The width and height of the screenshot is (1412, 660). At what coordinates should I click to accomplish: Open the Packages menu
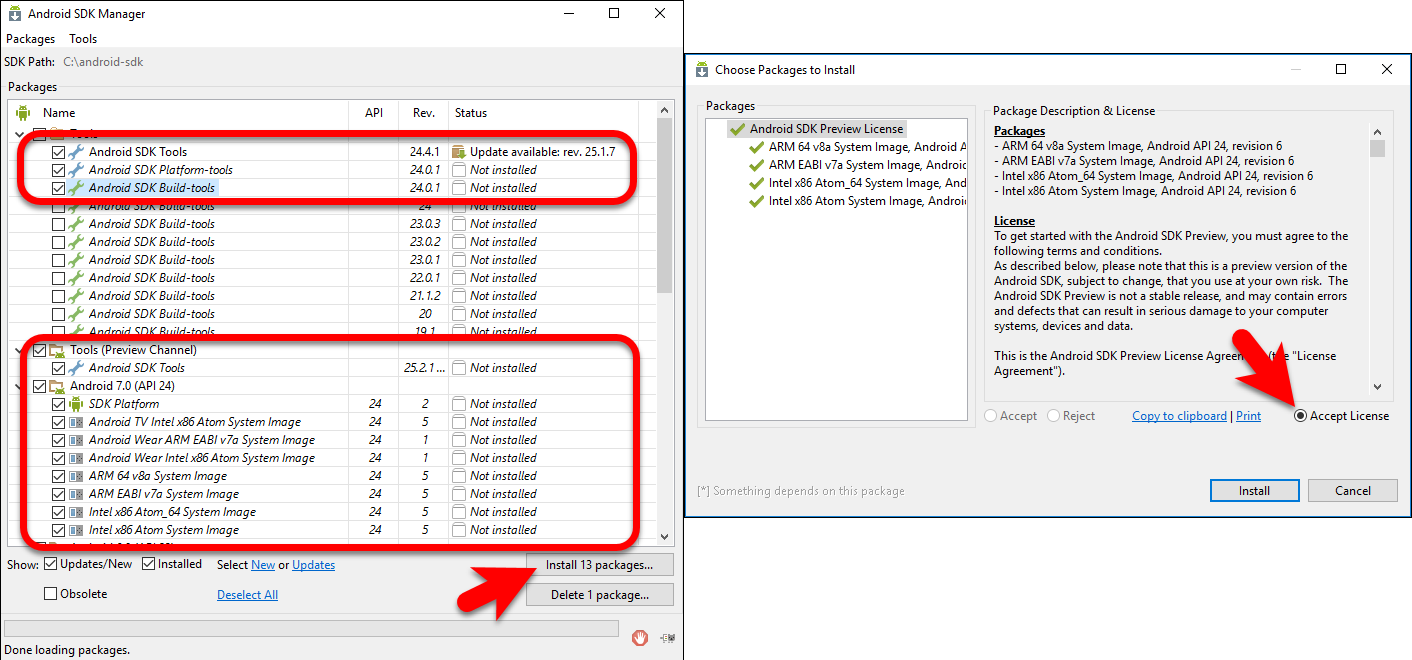click(30, 39)
